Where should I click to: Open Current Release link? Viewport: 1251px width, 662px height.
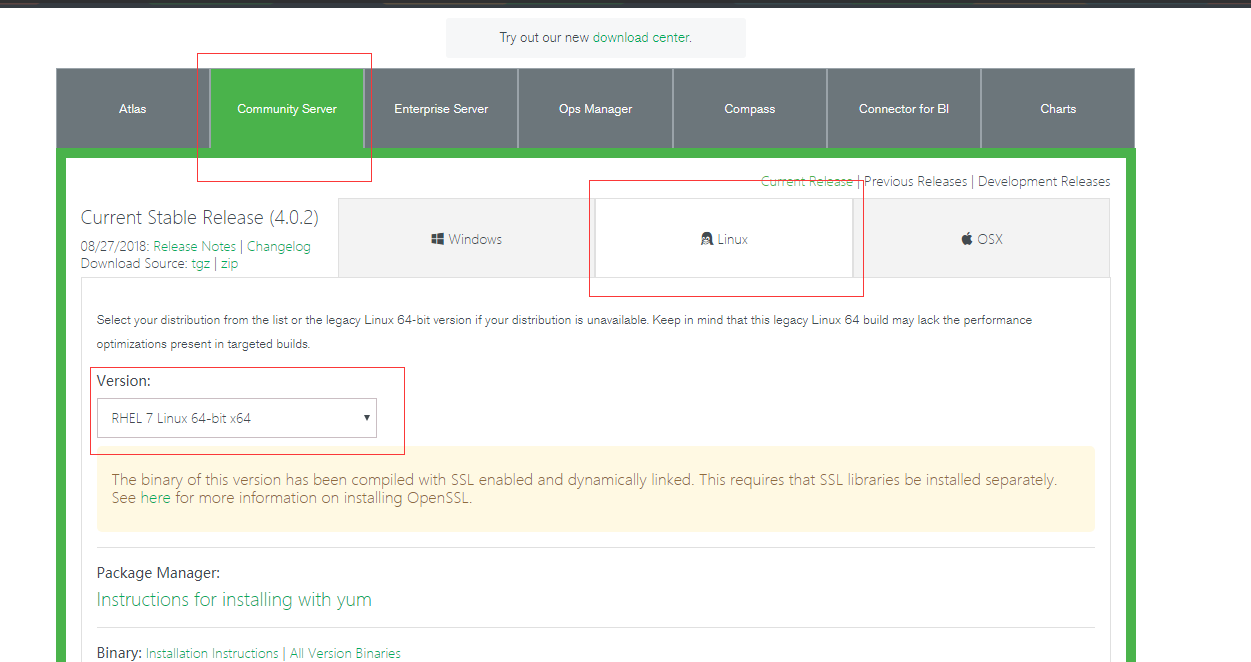click(807, 181)
